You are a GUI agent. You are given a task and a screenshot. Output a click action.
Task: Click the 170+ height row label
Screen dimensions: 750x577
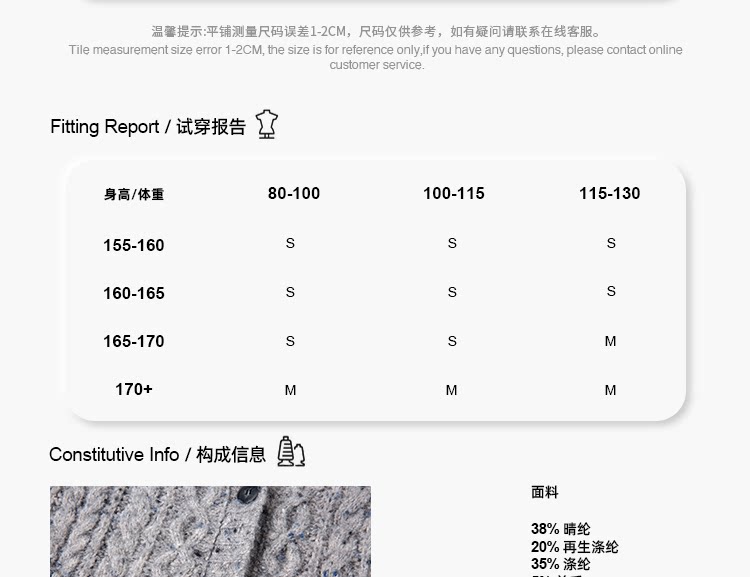133,389
